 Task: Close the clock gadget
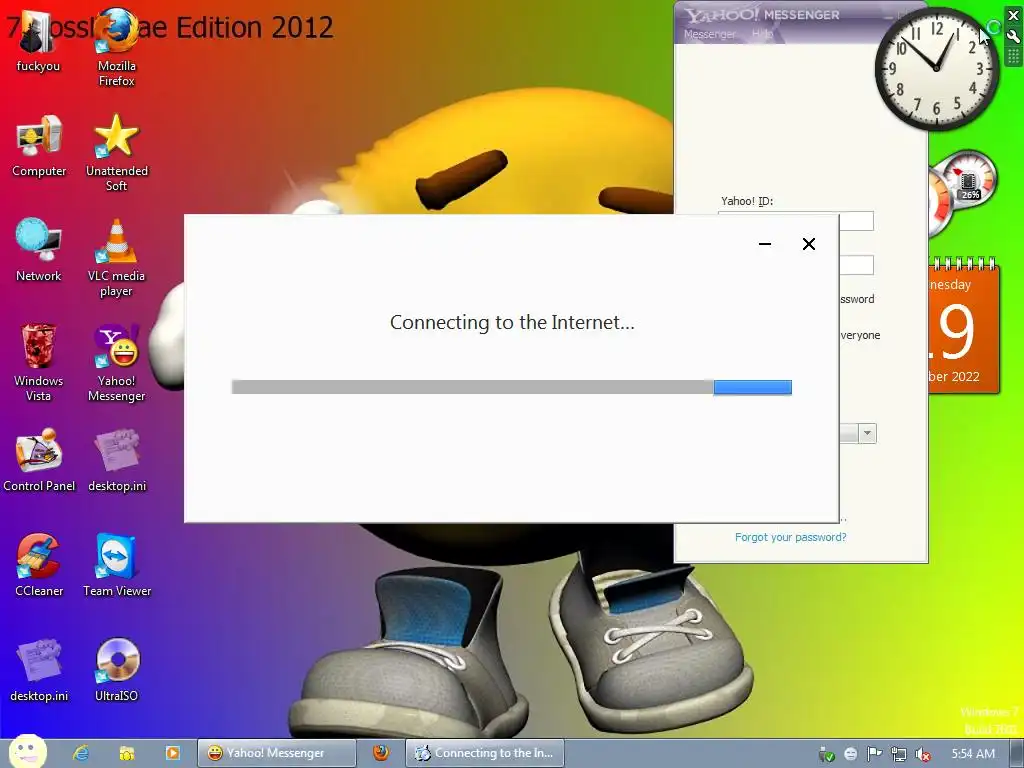[x=1014, y=16]
